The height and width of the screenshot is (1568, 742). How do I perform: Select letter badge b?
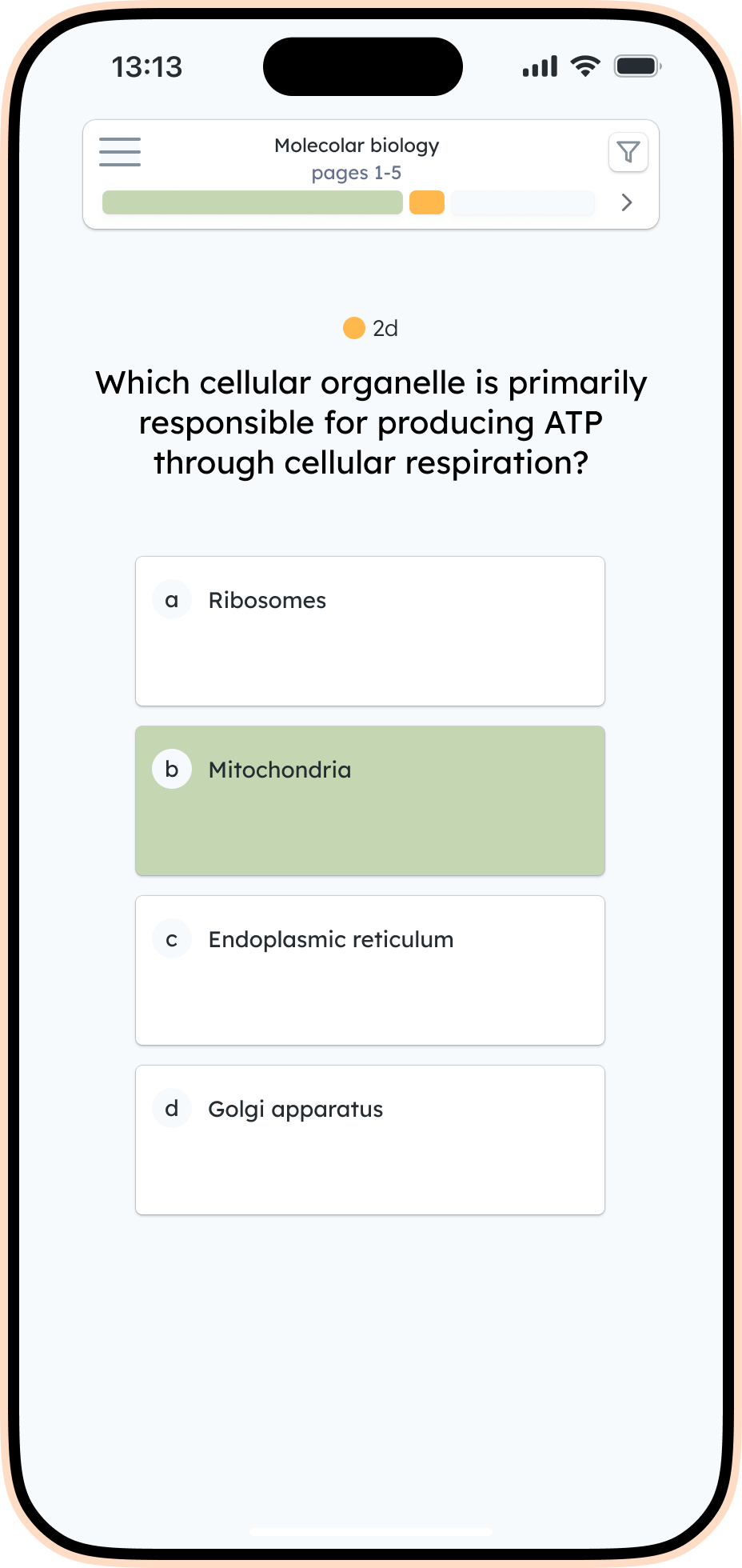point(172,770)
